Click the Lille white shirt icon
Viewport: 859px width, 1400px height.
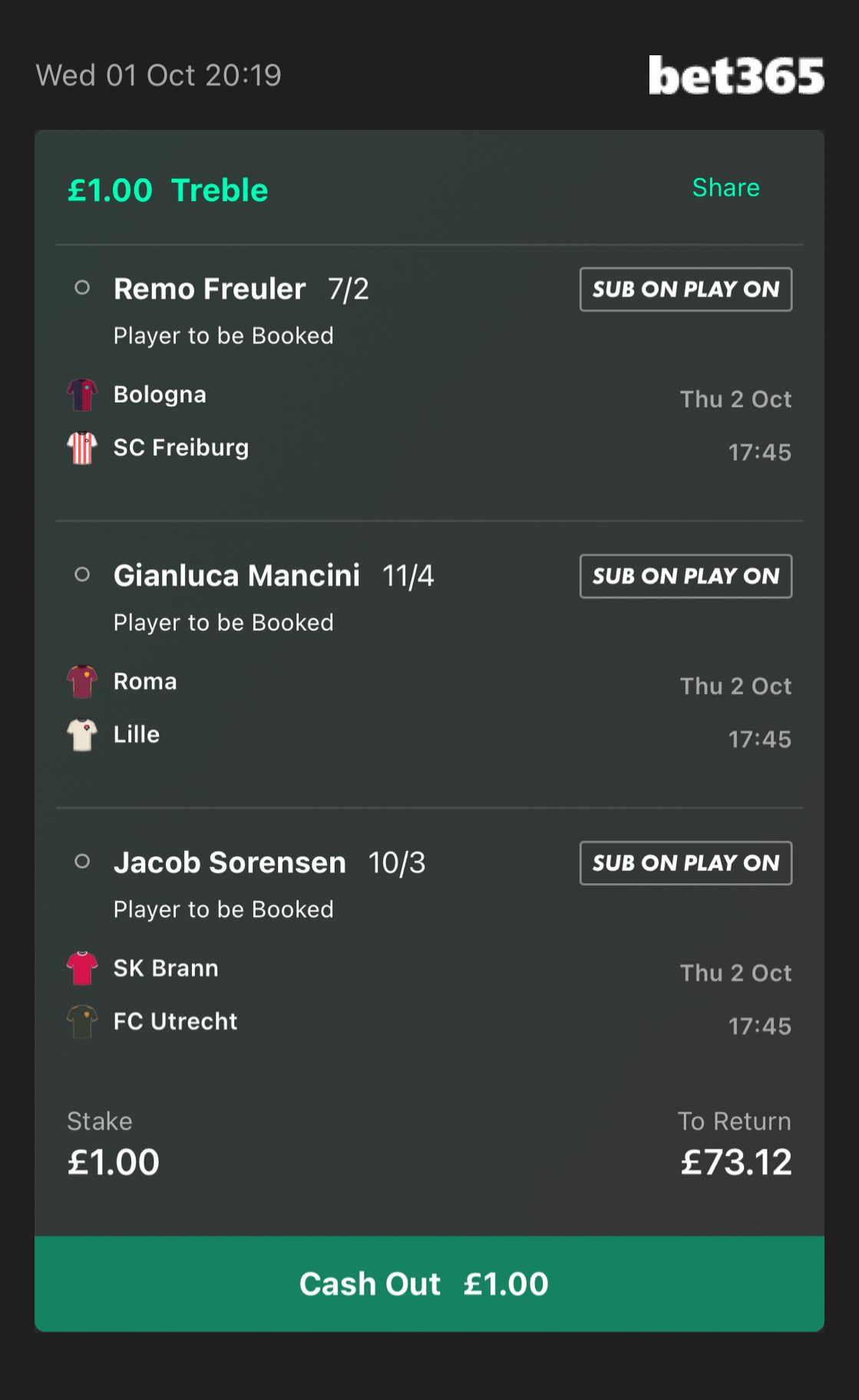point(82,735)
